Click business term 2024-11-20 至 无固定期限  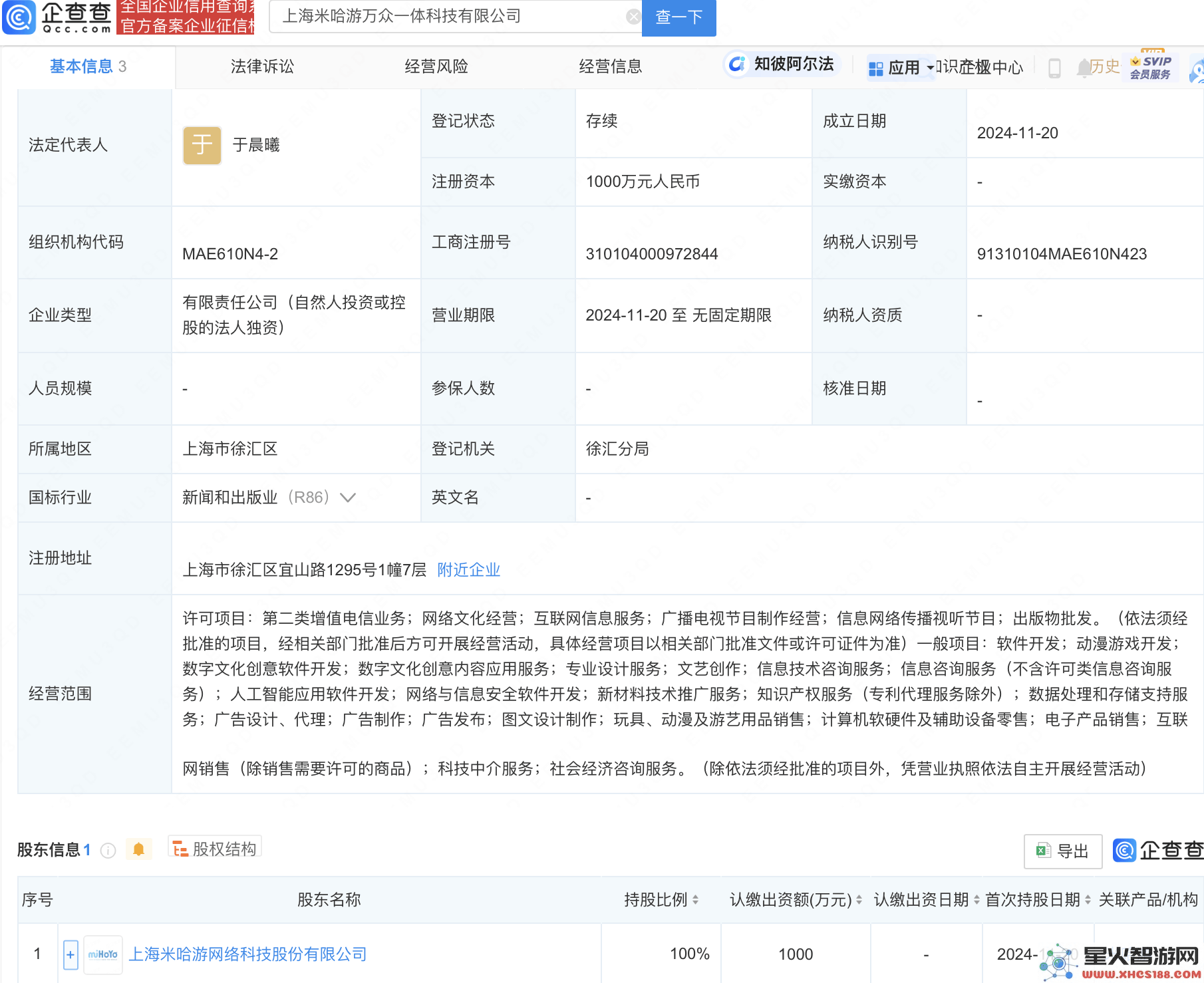tap(678, 315)
